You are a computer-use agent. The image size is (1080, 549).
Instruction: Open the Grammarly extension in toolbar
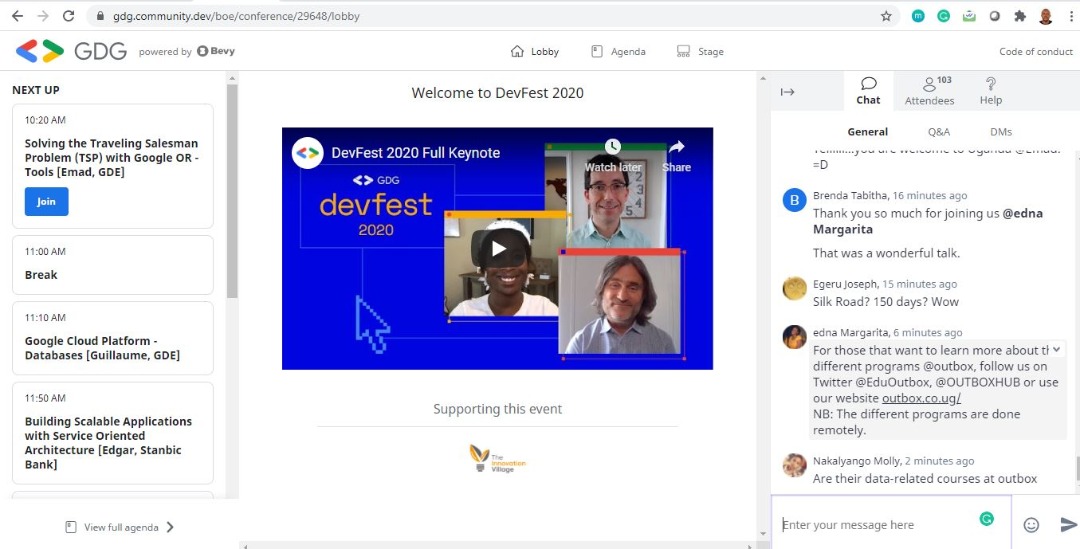(944, 16)
